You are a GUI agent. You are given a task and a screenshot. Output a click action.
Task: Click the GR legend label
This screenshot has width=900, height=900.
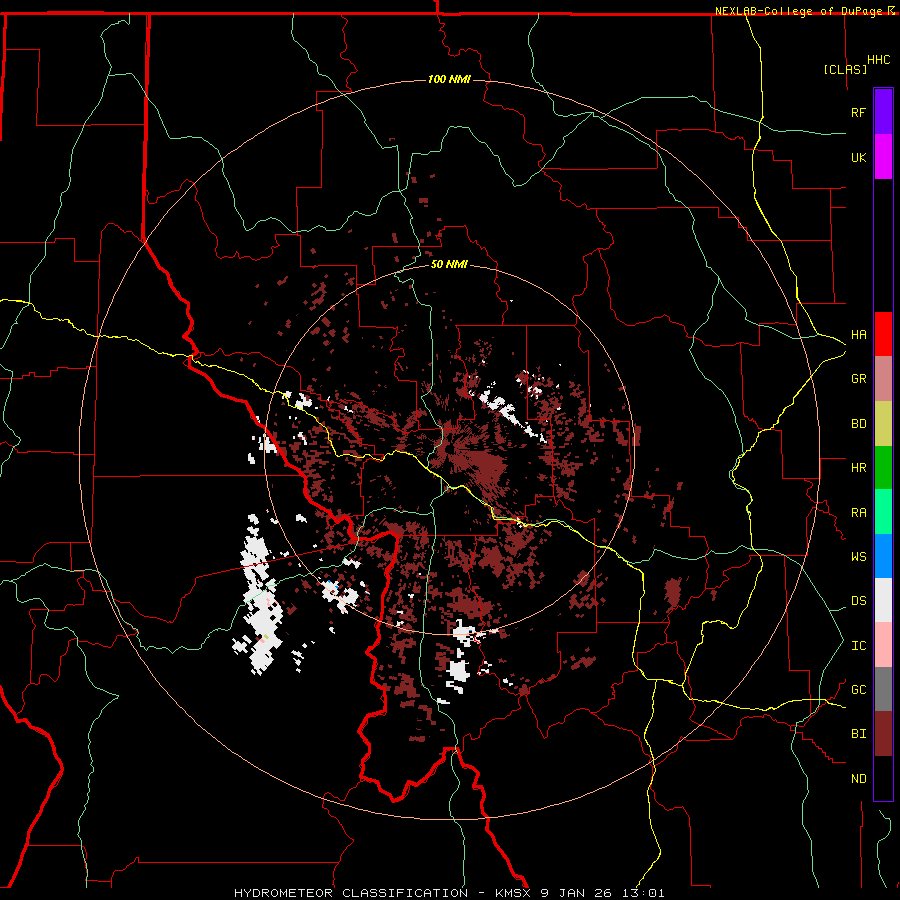coord(858,379)
